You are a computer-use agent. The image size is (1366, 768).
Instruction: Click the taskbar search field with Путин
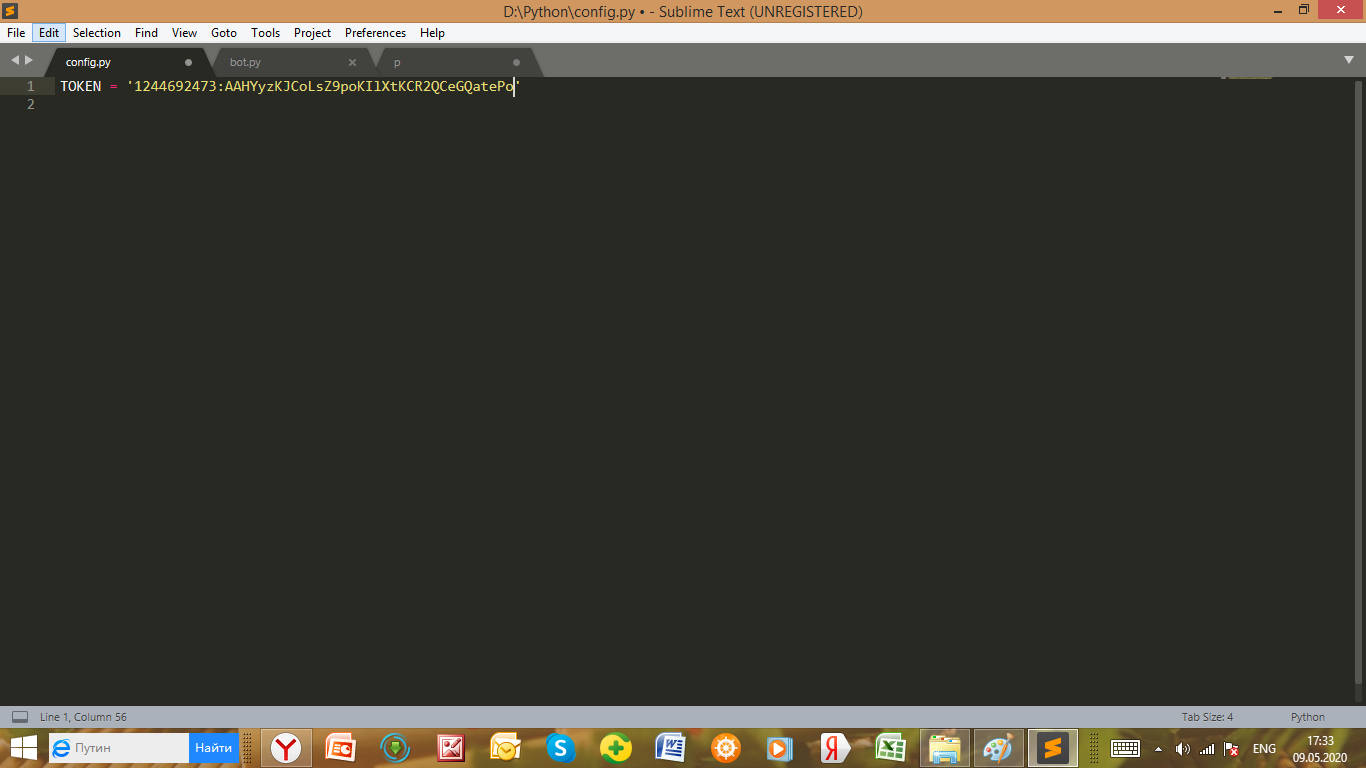tap(118, 748)
